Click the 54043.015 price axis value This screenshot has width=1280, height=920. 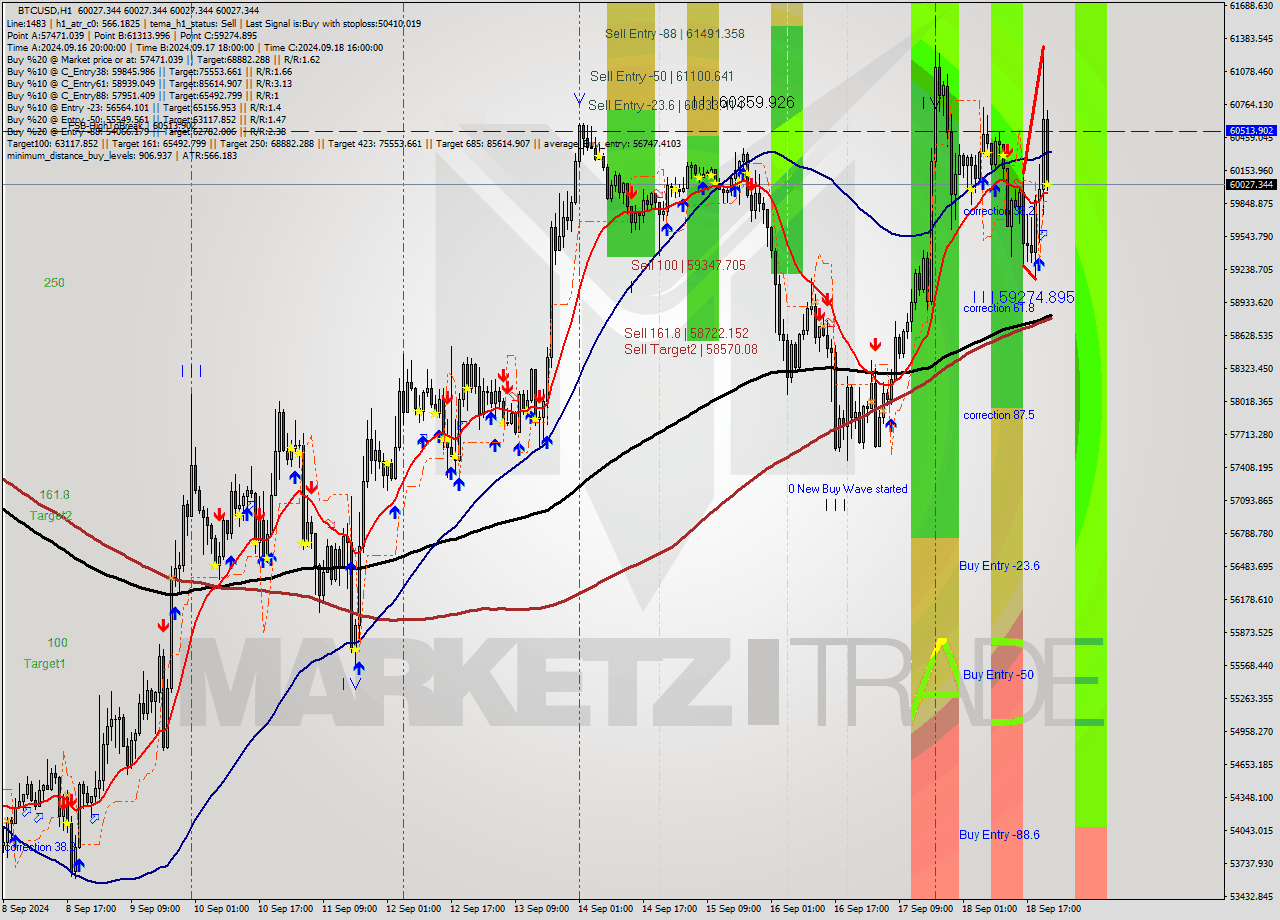tap(1251, 830)
